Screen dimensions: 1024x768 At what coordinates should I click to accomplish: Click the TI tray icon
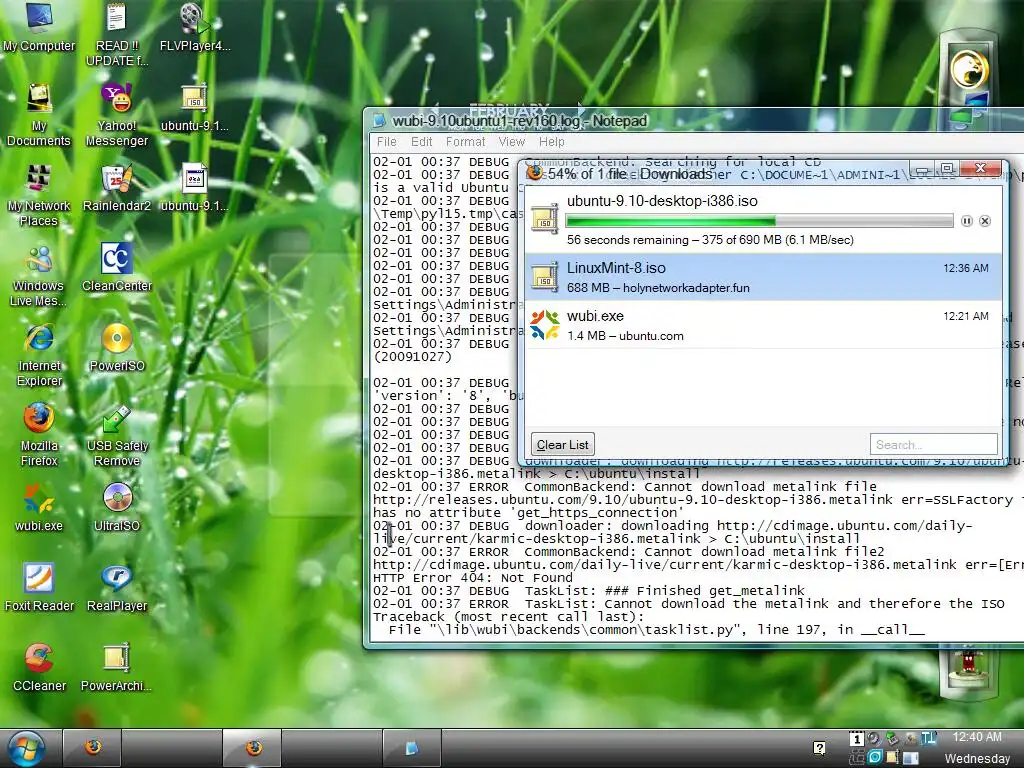pos(929,739)
